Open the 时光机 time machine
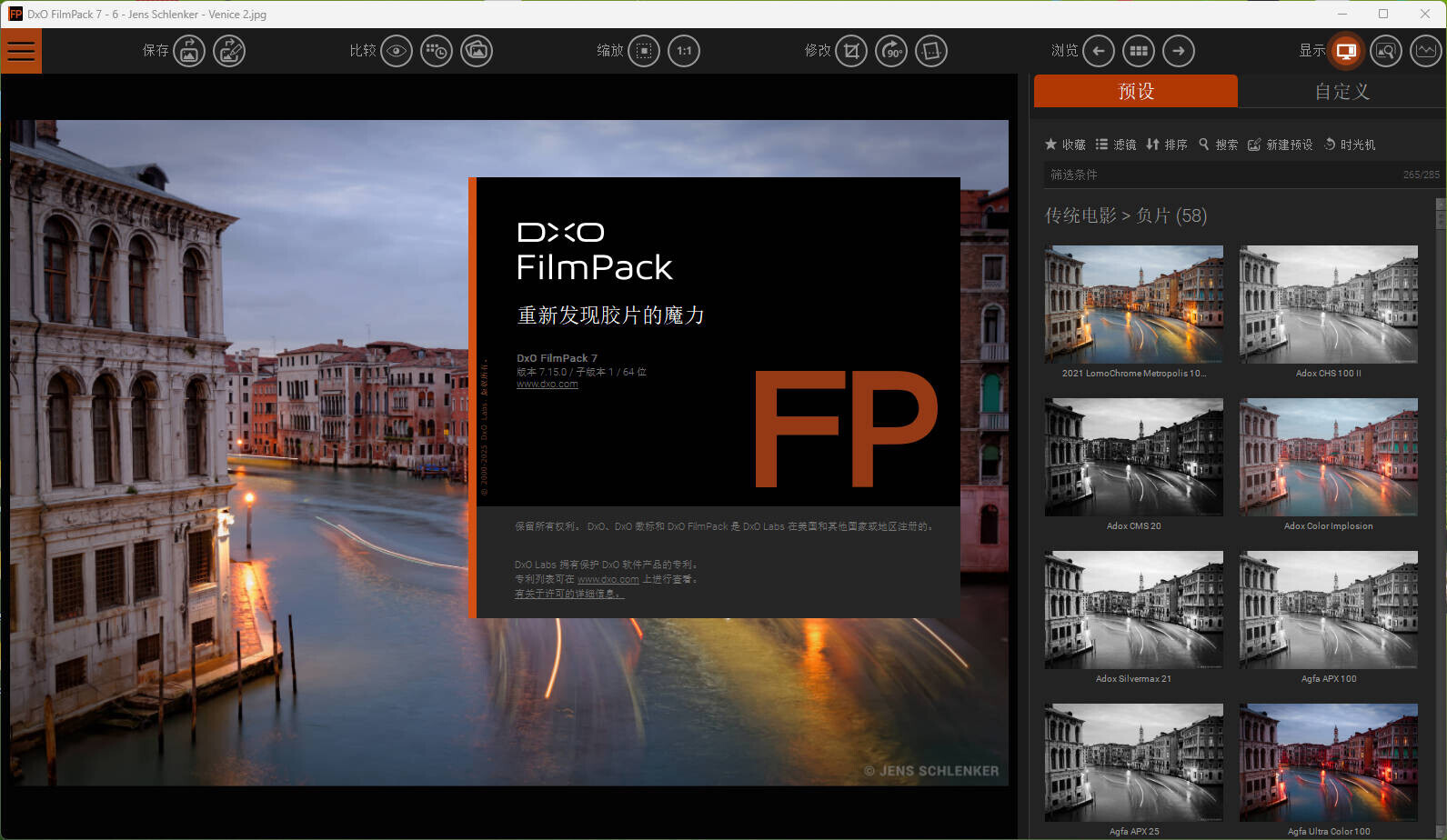This screenshot has width=1447, height=840. coord(1350,145)
